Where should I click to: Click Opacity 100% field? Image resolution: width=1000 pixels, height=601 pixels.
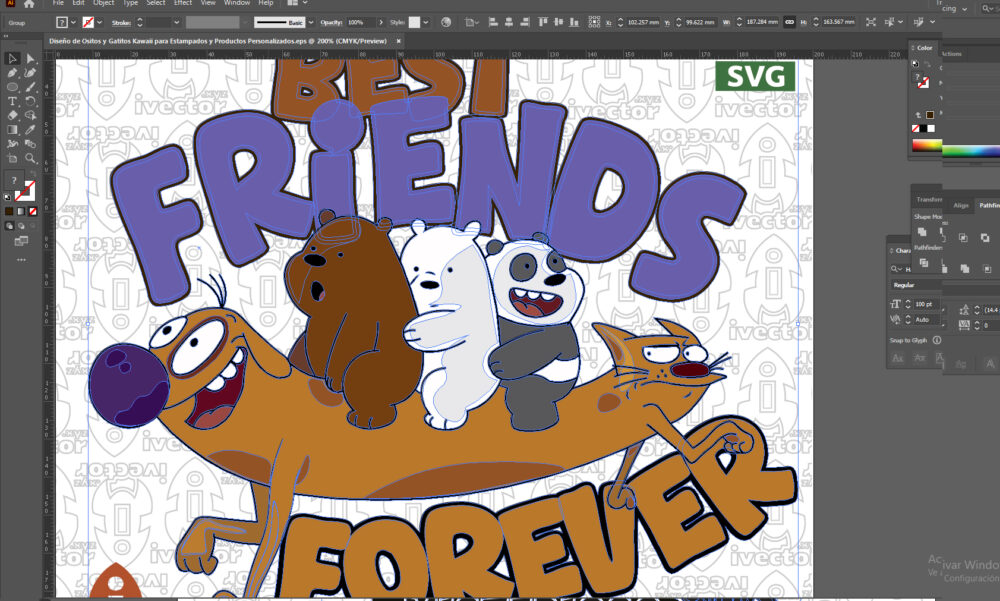(361, 22)
